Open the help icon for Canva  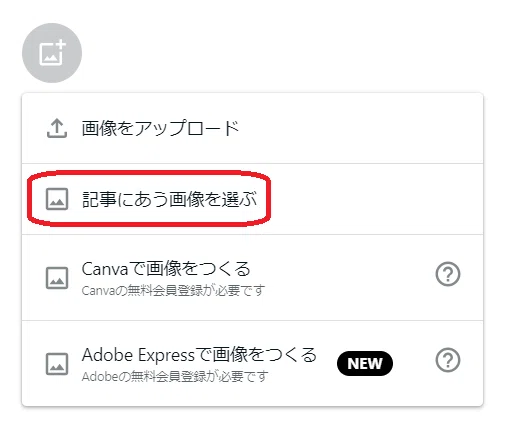(448, 274)
